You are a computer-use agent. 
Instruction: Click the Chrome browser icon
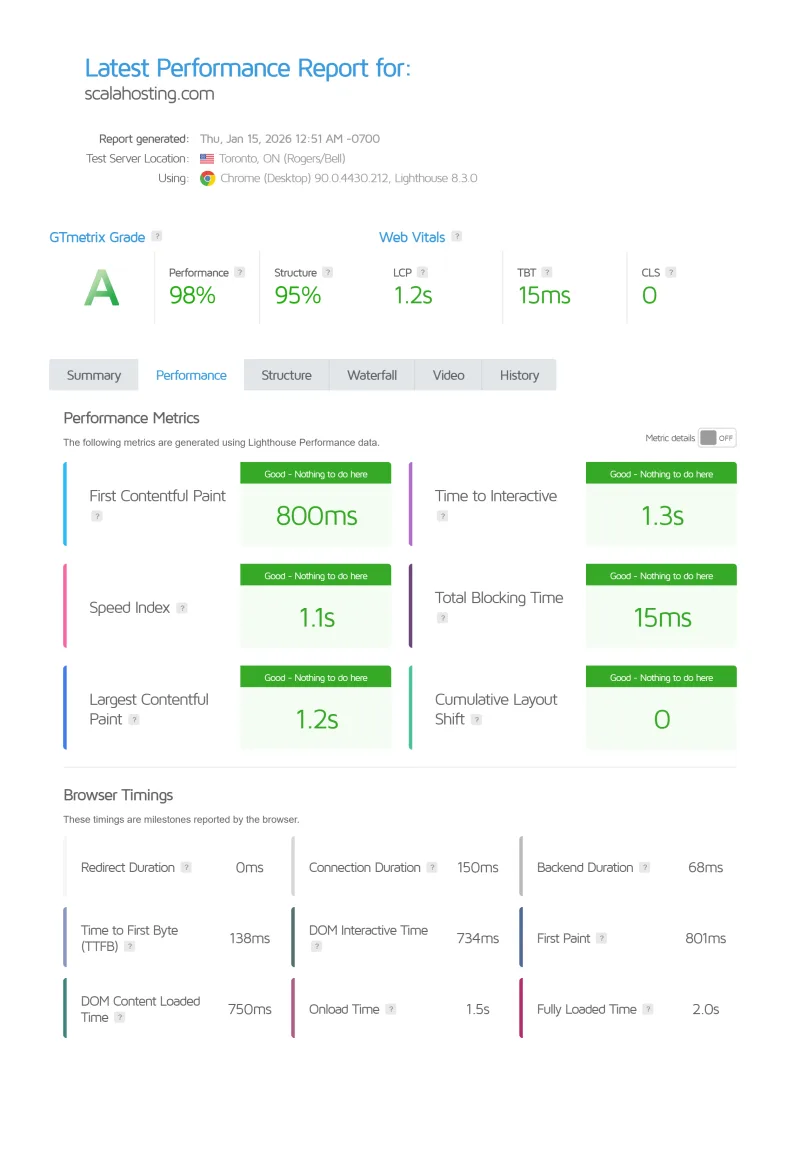[207, 179]
